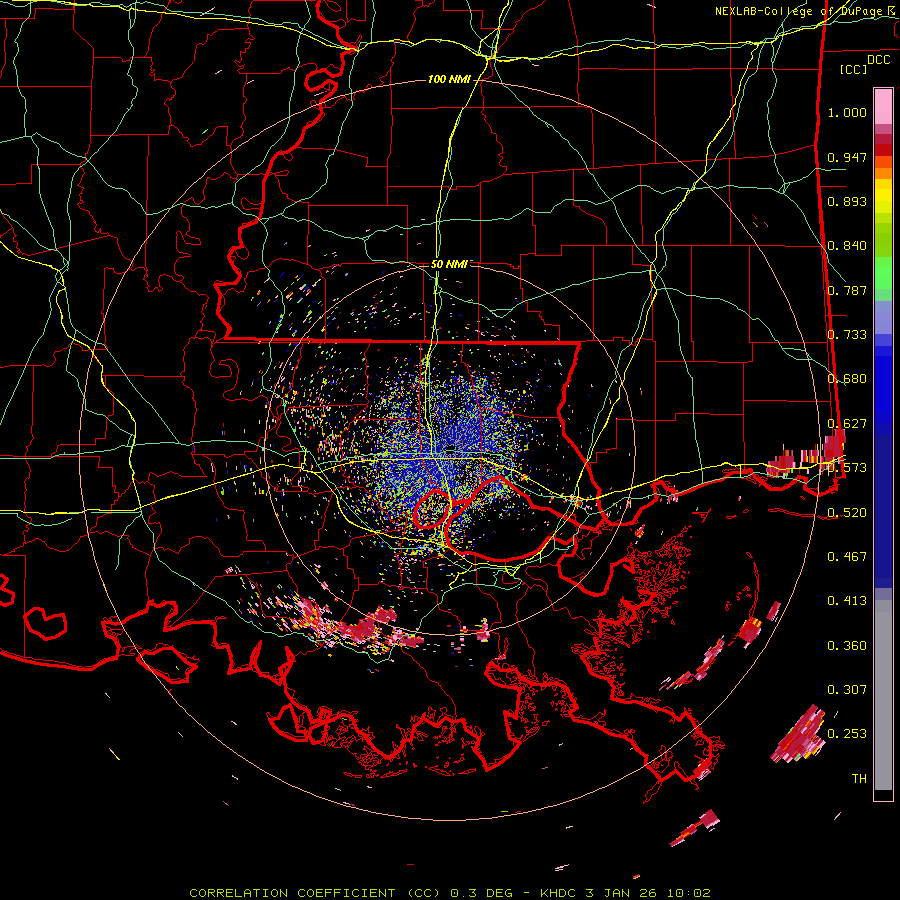
Task: Pick the yellow segment of color bar
Action: pyautogui.click(x=883, y=200)
